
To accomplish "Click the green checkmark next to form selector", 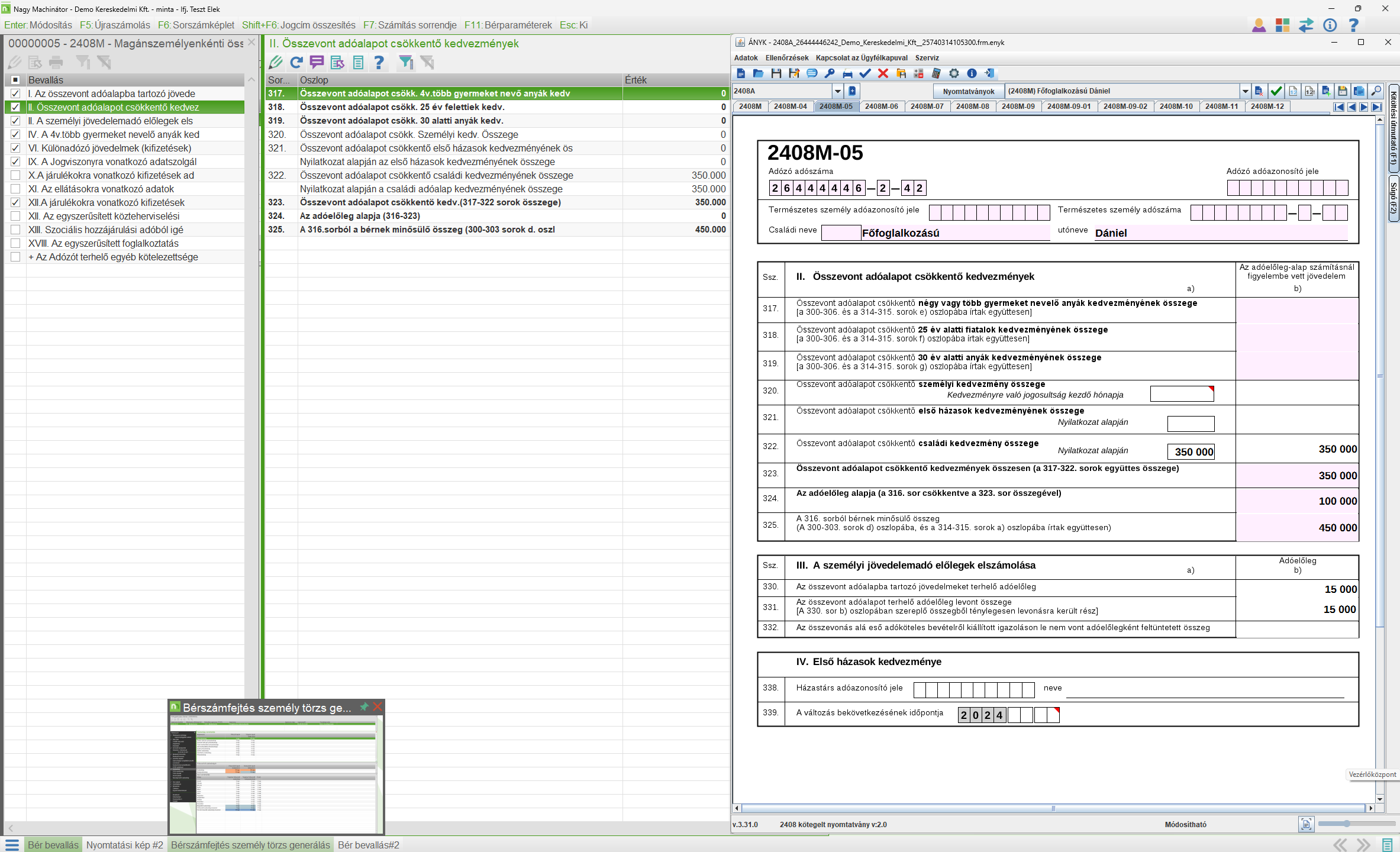I will point(1276,91).
